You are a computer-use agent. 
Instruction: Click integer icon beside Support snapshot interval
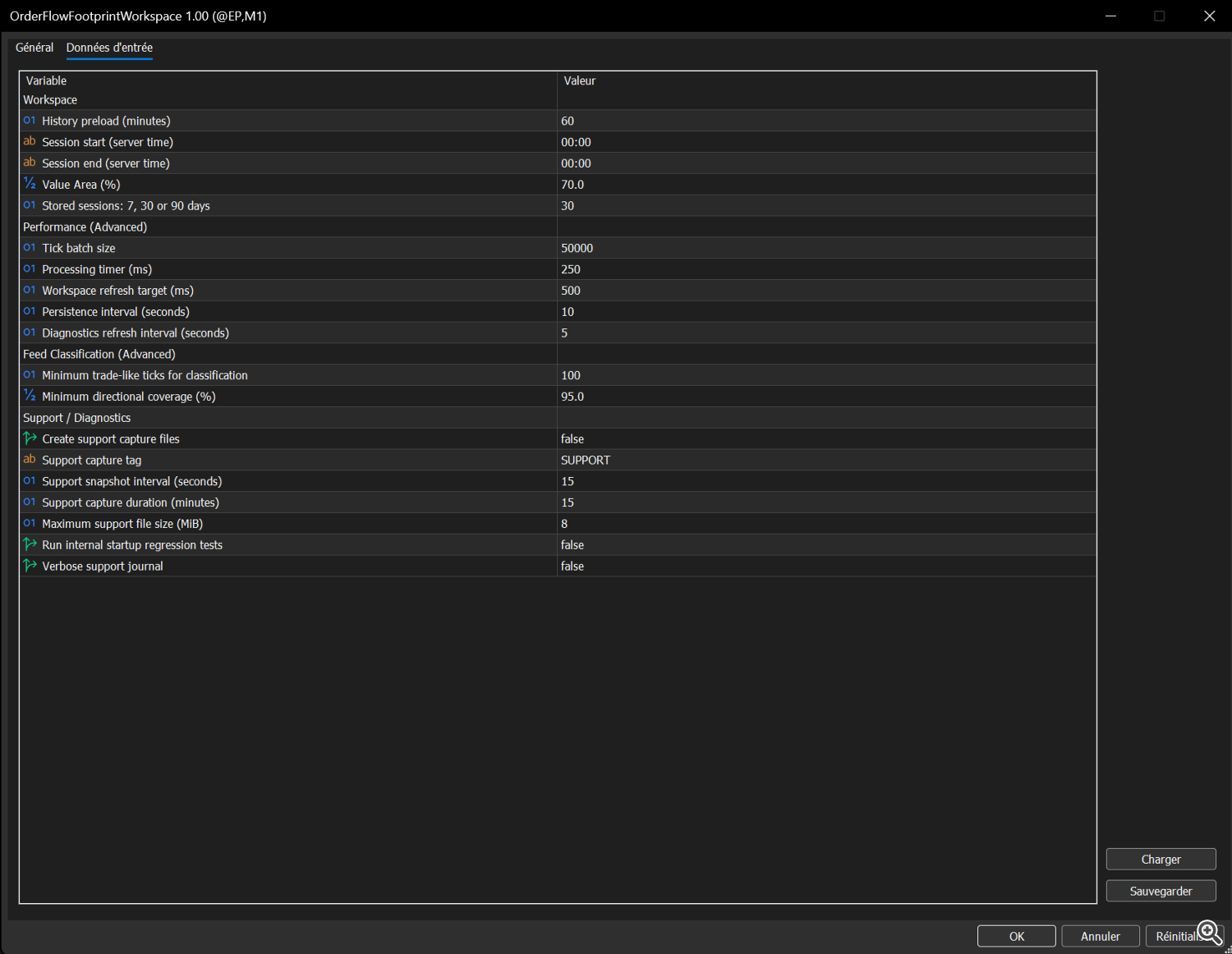point(30,481)
